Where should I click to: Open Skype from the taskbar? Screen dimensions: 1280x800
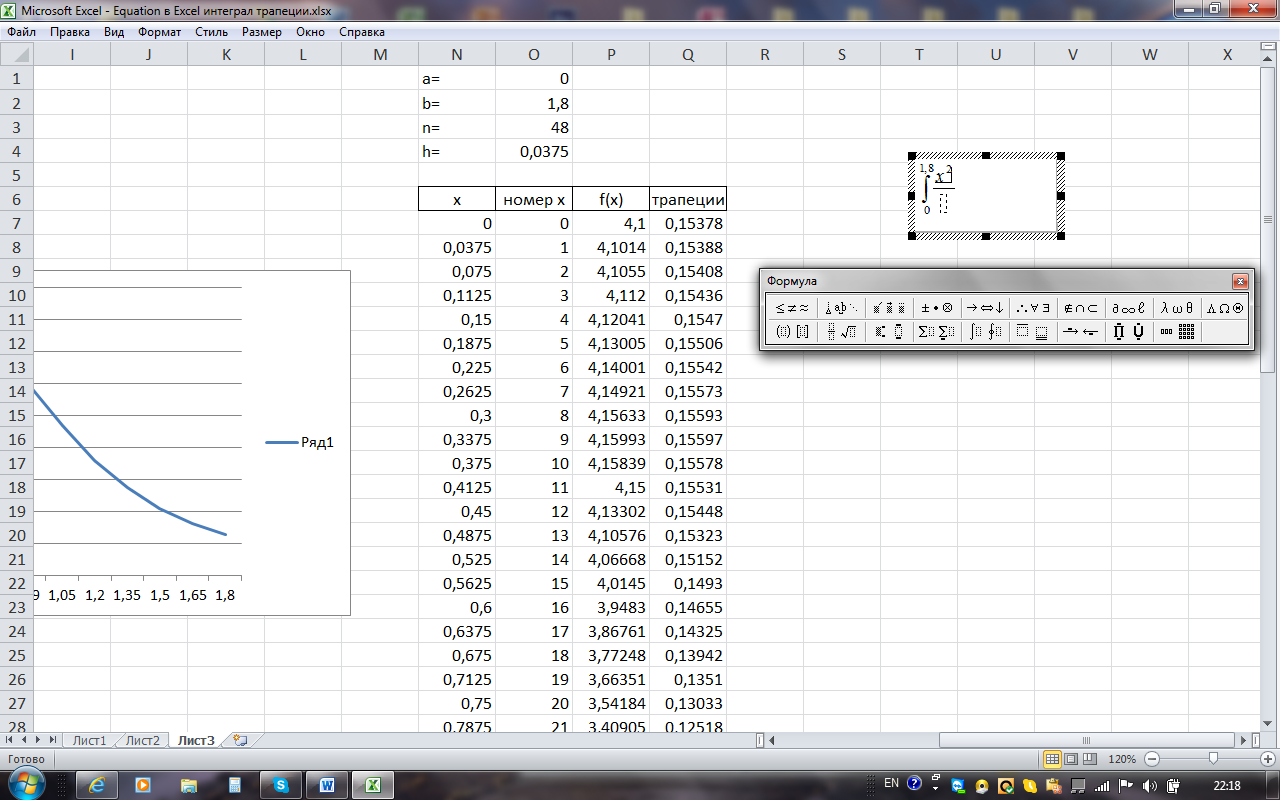pyautogui.click(x=280, y=785)
